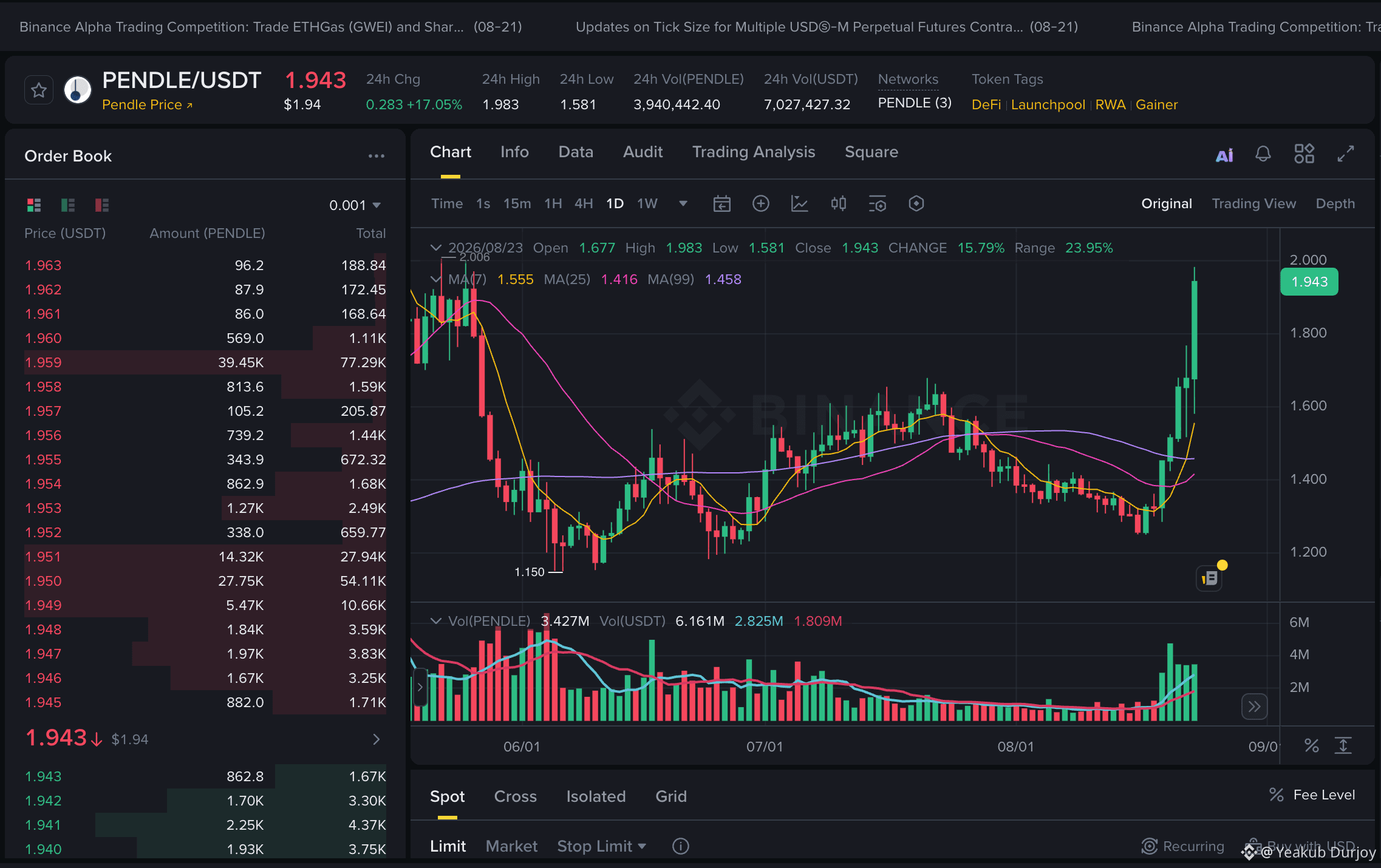Viewport: 1381px width, 868px height.
Task: Collapse the MA indicator row chevron
Action: click(x=435, y=279)
